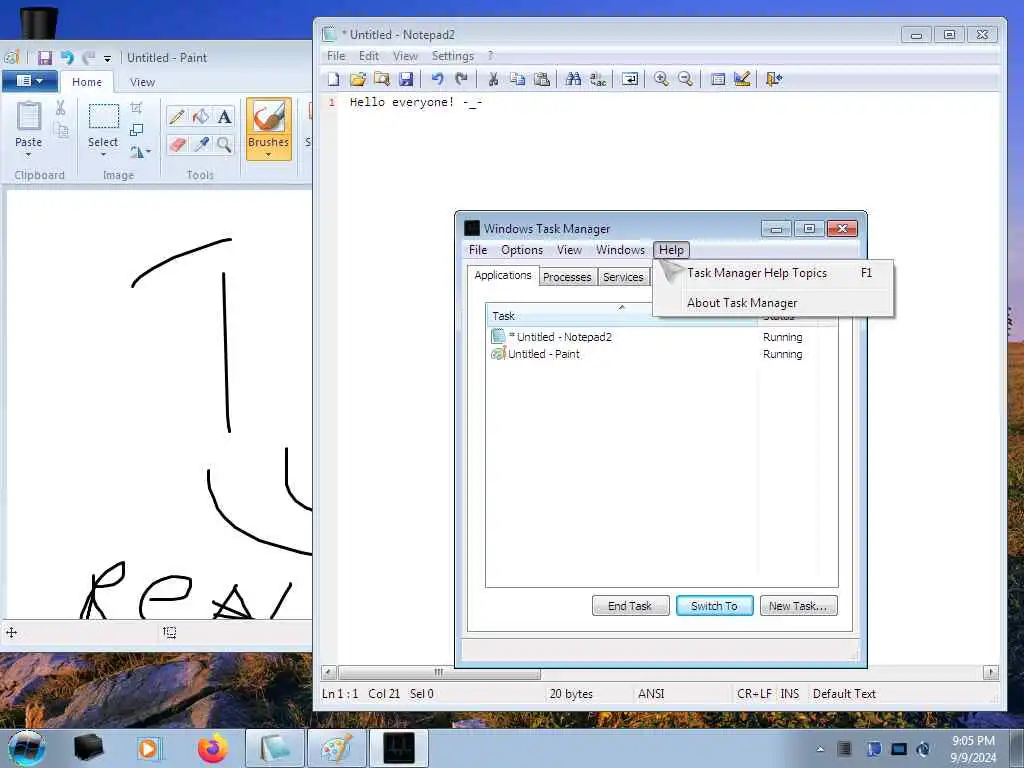The height and width of the screenshot is (768, 1024).
Task: Select the Untitled - Paint task row
Action: pyautogui.click(x=662, y=354)
